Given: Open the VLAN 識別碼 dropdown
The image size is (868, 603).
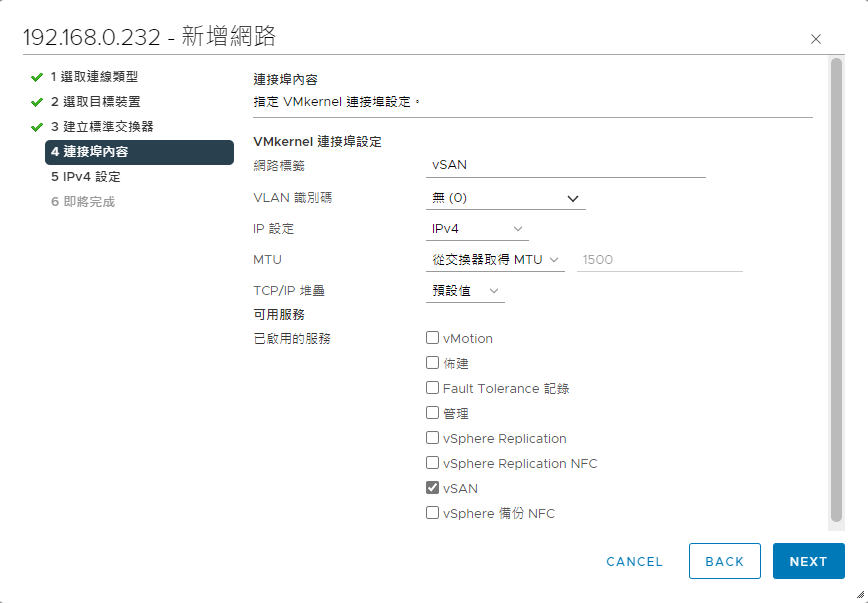Looking at the screenshot, I should [505, 198].
